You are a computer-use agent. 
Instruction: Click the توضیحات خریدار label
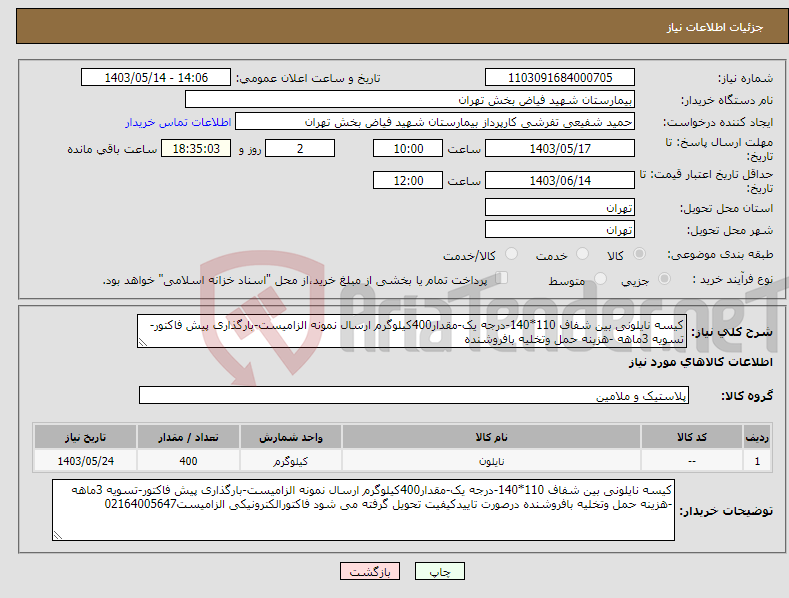point(726,511)
